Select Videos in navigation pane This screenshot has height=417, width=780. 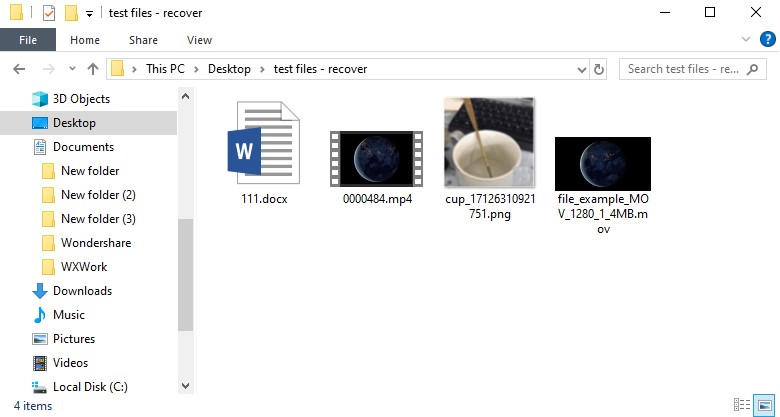(71, 363)
